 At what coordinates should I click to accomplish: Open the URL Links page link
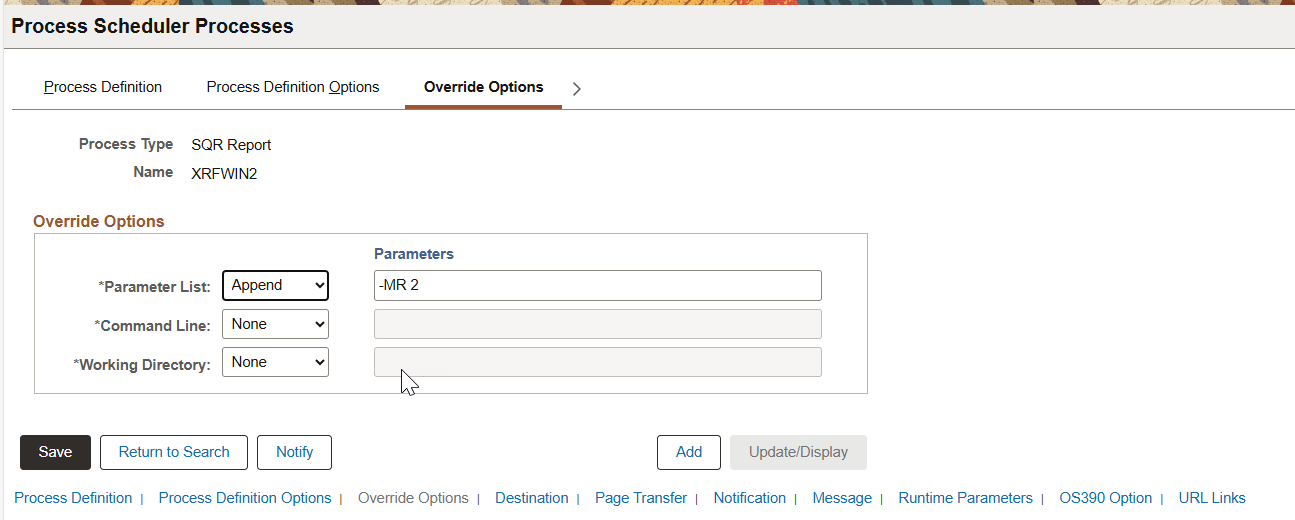pos(1211,498)
